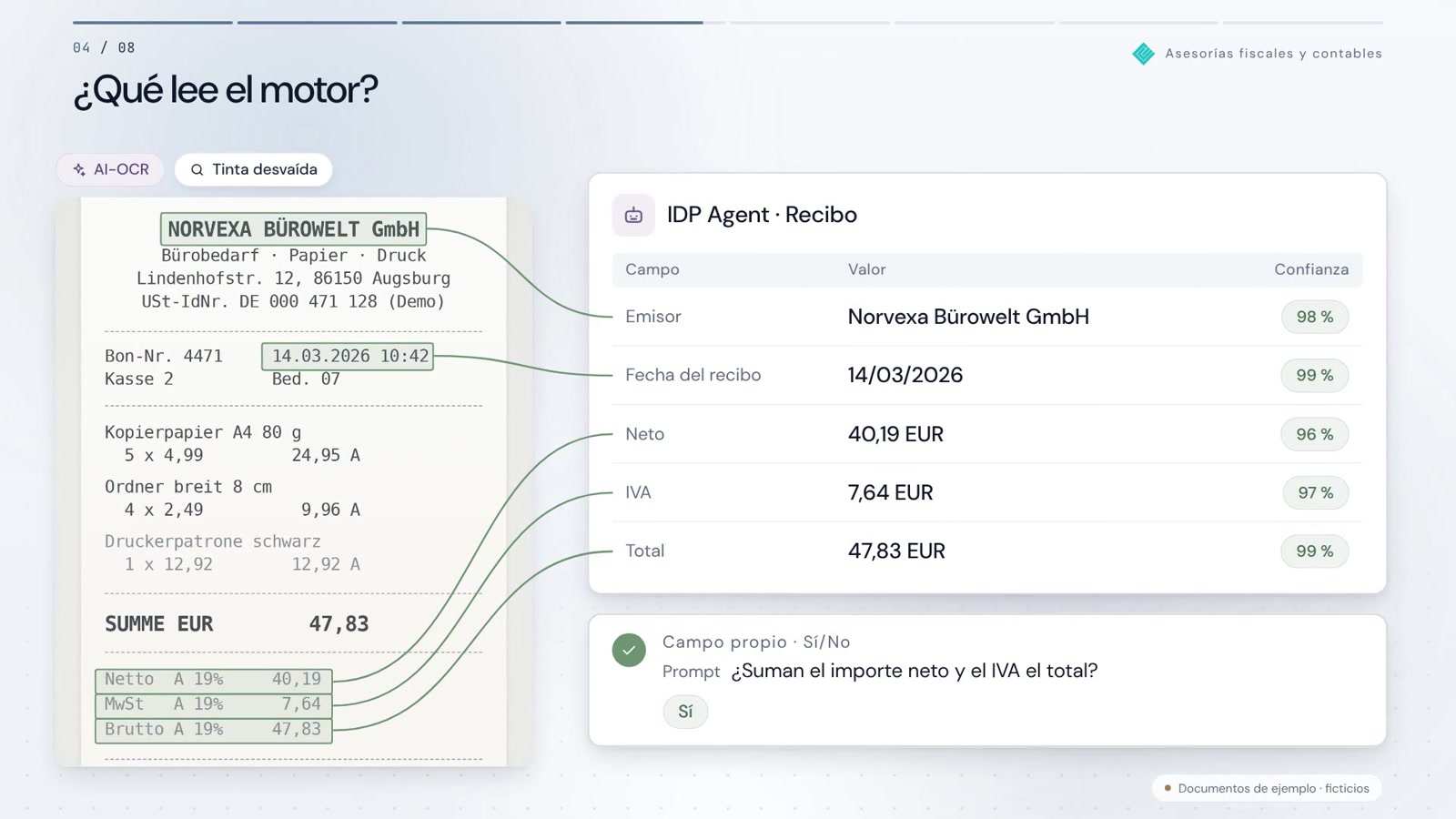The width and height of the screenshot is (1456, 819).
Task: Click the prompt question about neto and IVA
Action: 915,671
